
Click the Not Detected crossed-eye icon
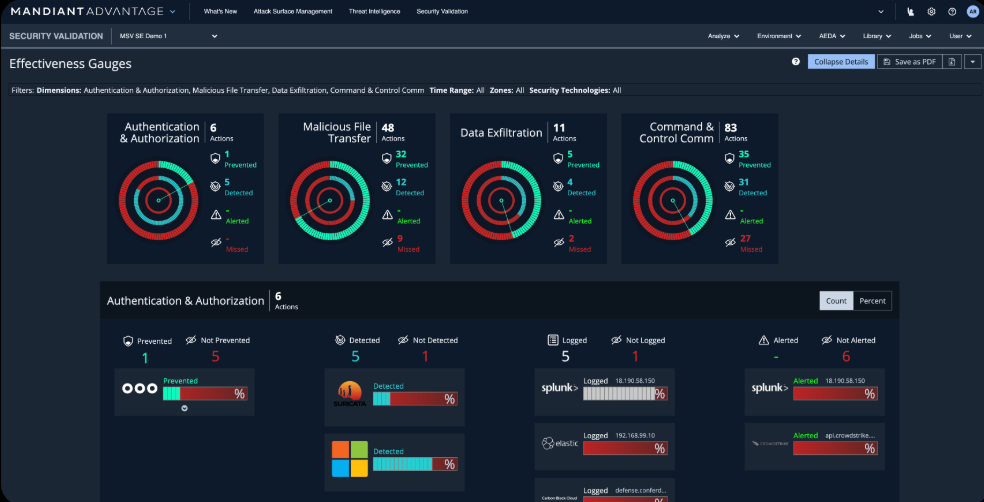pos(403,340)
